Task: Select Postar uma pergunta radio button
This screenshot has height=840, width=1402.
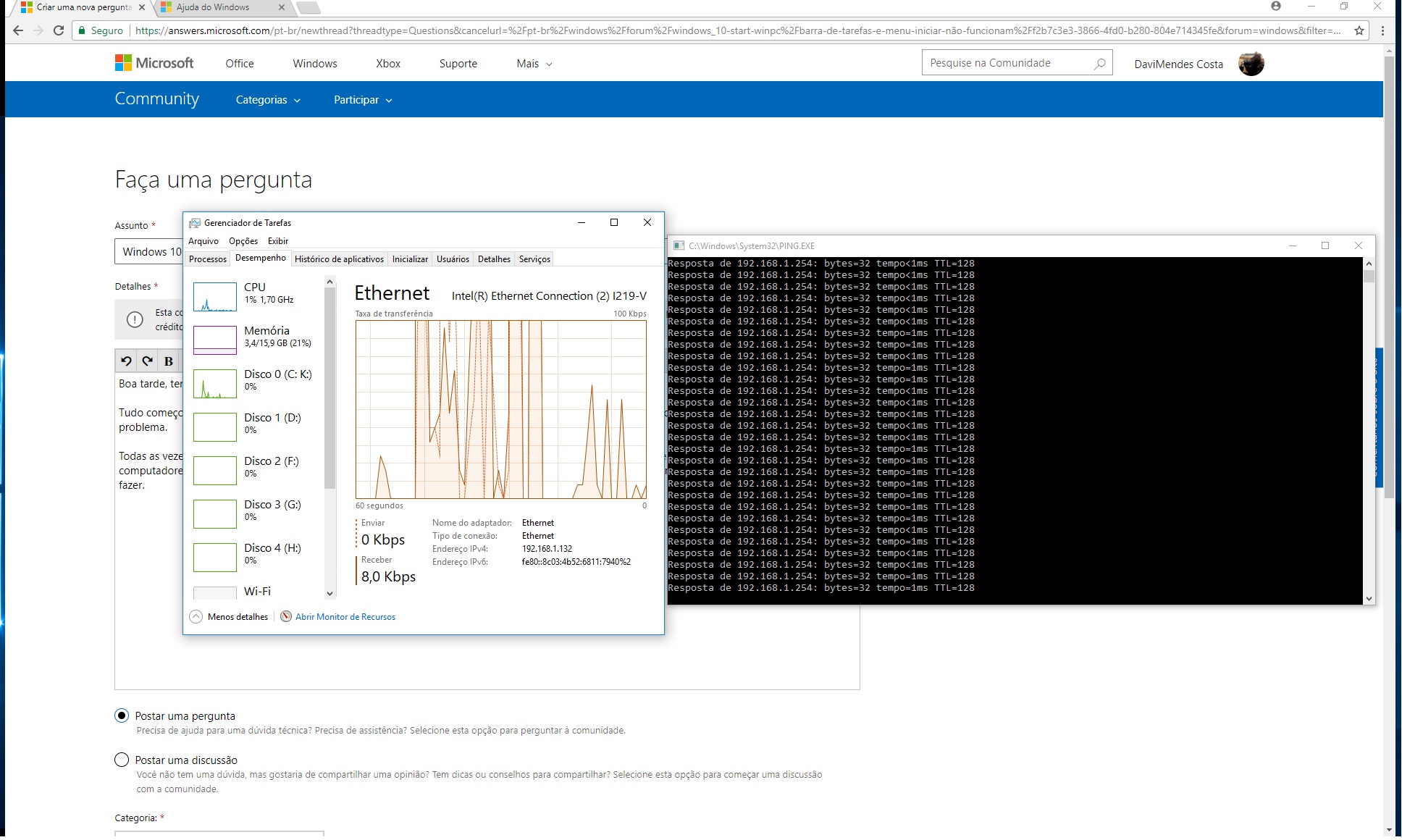Action: tap(122, 715)
